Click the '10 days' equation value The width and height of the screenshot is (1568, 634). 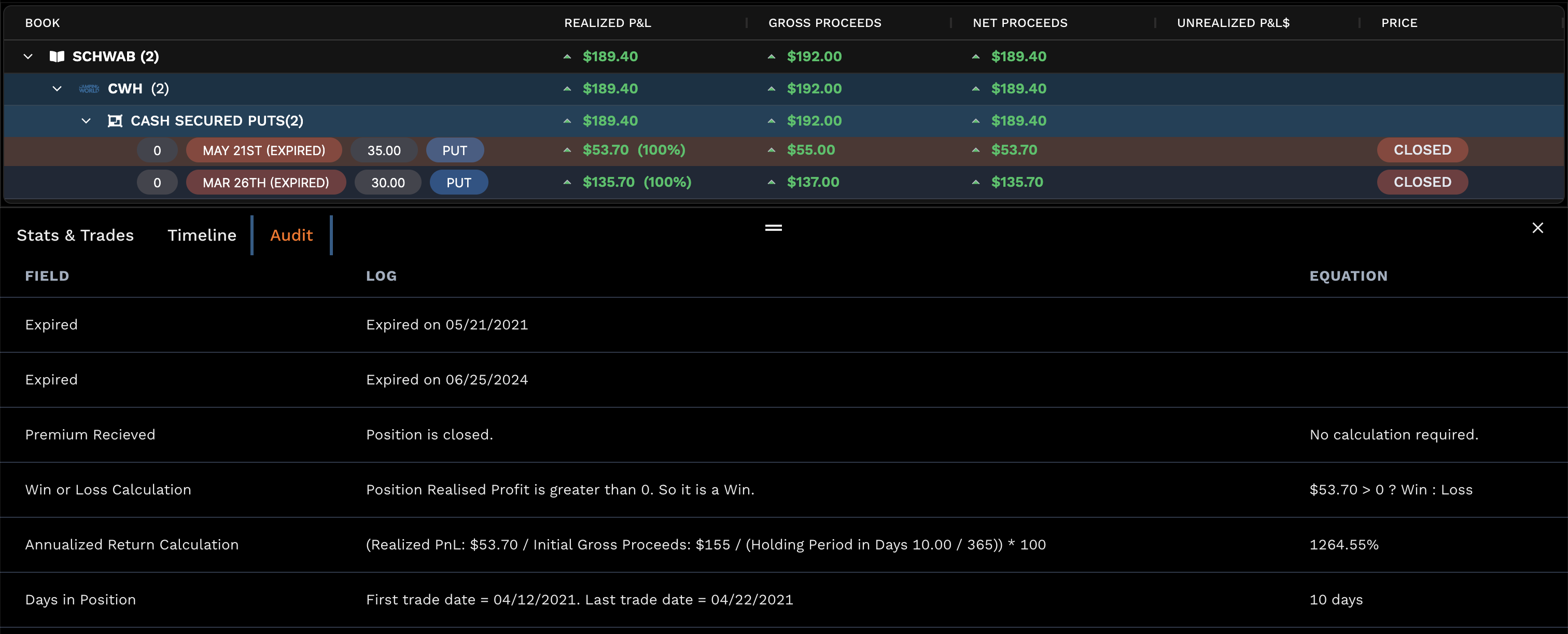click(1336, 600)
